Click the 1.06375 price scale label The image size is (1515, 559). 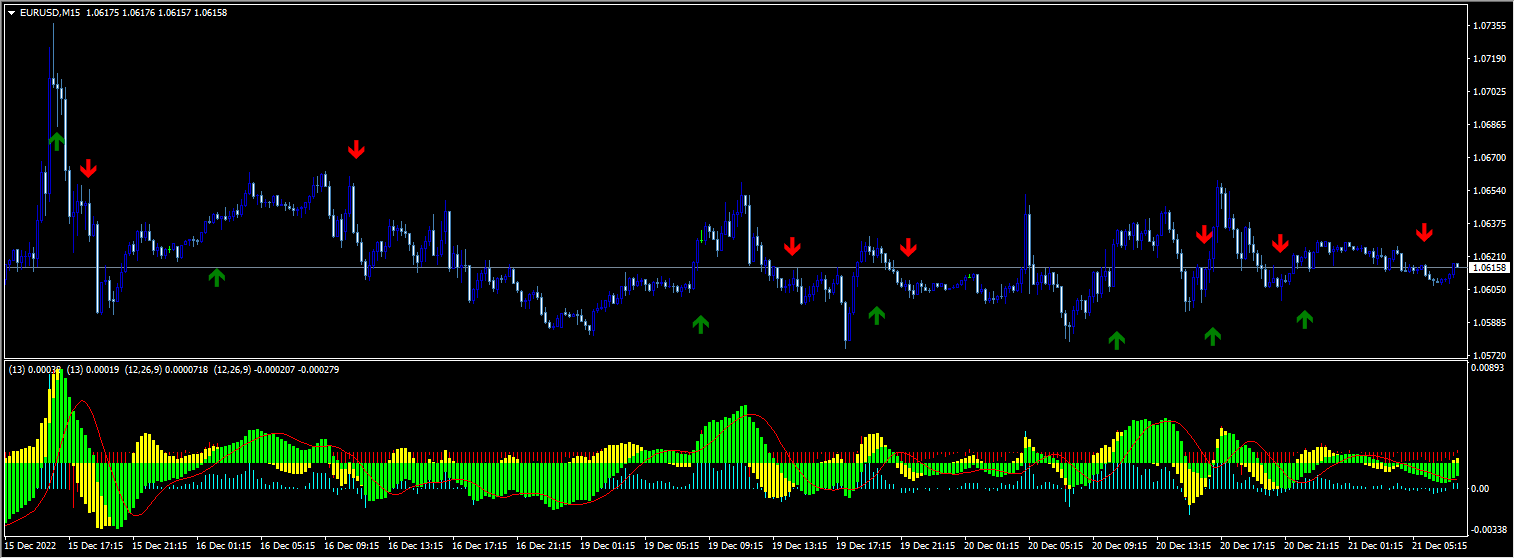click(x=1490, y=223)
